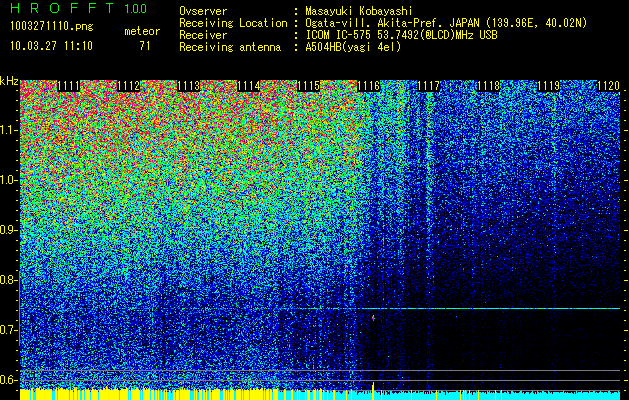Click the meteor count 71
Screen dimensions: 629x400
145,46
